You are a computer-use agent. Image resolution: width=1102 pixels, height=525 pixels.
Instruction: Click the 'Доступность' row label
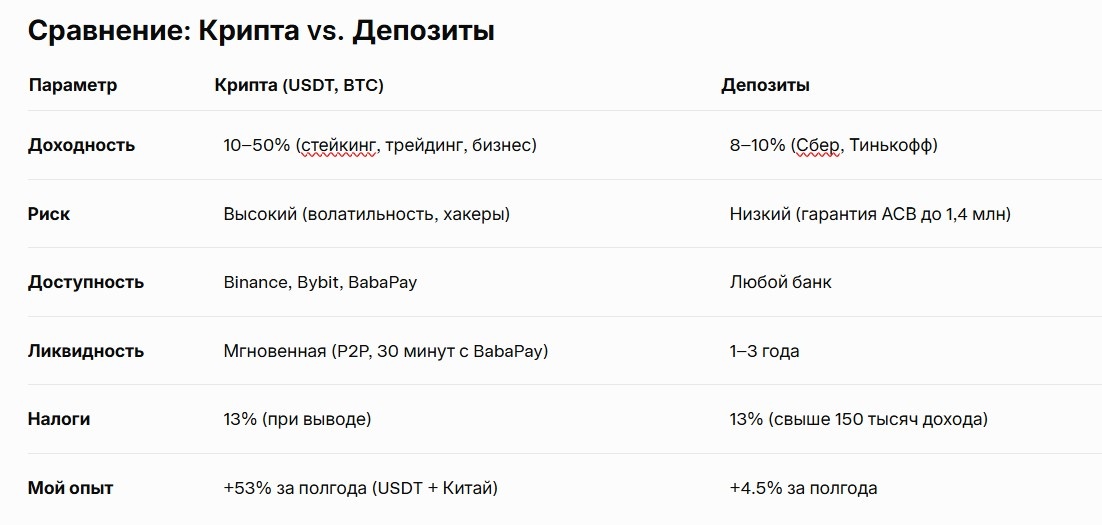click(86, 283)
